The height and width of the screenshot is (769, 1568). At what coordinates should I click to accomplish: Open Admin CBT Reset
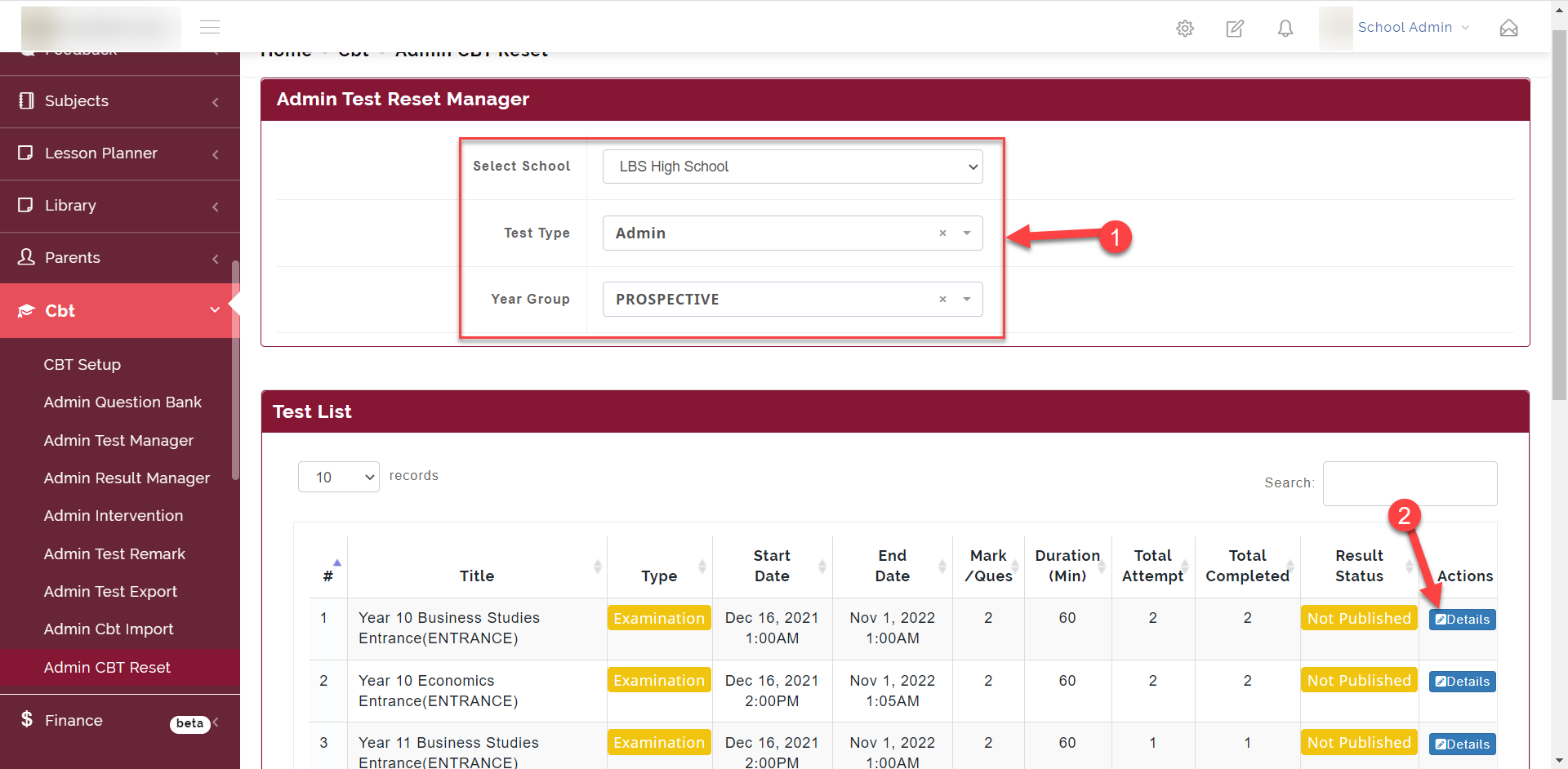click(107, 668)
